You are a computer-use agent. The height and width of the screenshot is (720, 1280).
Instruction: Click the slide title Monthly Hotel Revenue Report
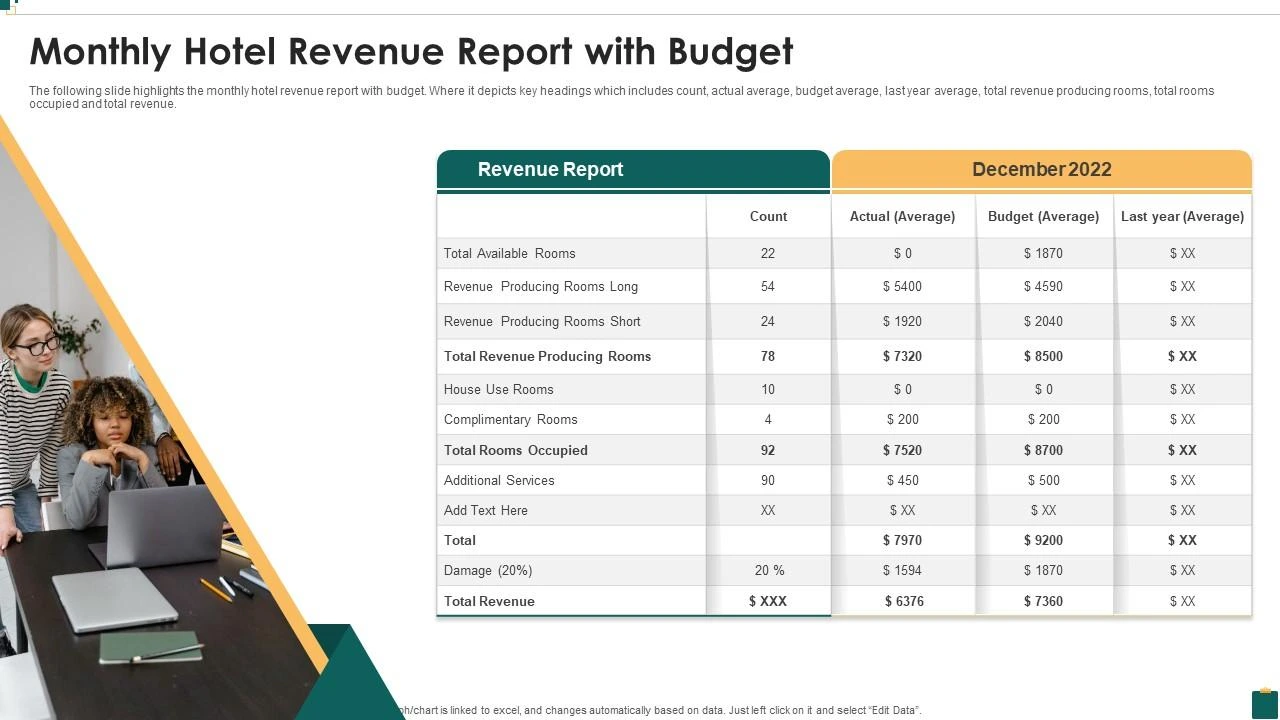[x=411, y=51]
